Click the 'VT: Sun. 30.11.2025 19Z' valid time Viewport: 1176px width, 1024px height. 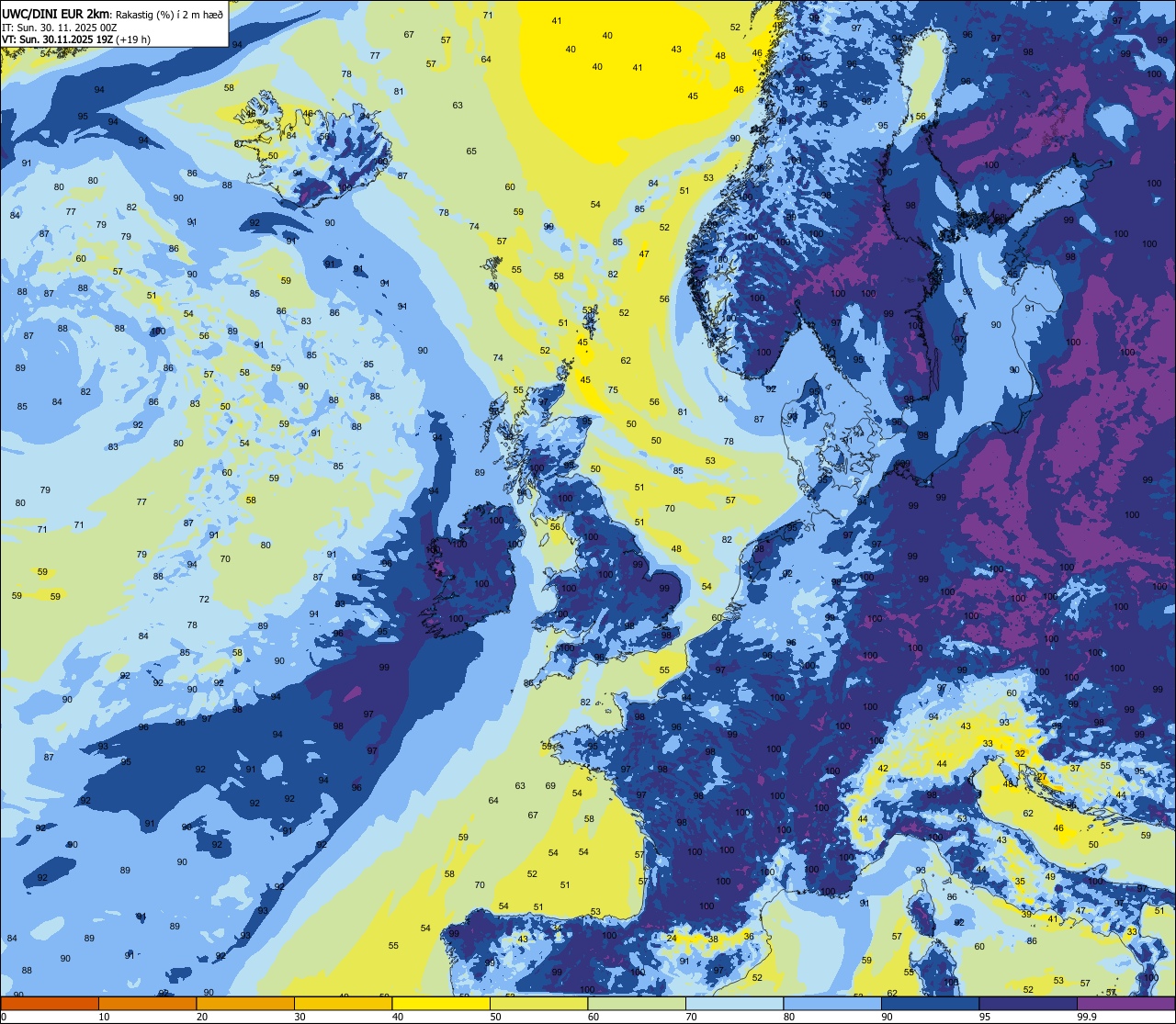(x=57, y=39)
